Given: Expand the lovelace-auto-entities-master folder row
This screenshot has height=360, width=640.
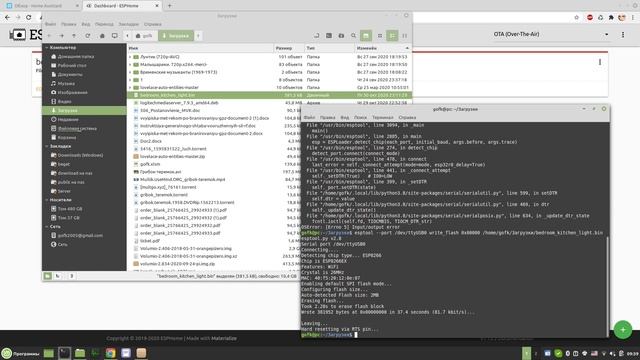Looking at the screenshot, I should 130,87.
